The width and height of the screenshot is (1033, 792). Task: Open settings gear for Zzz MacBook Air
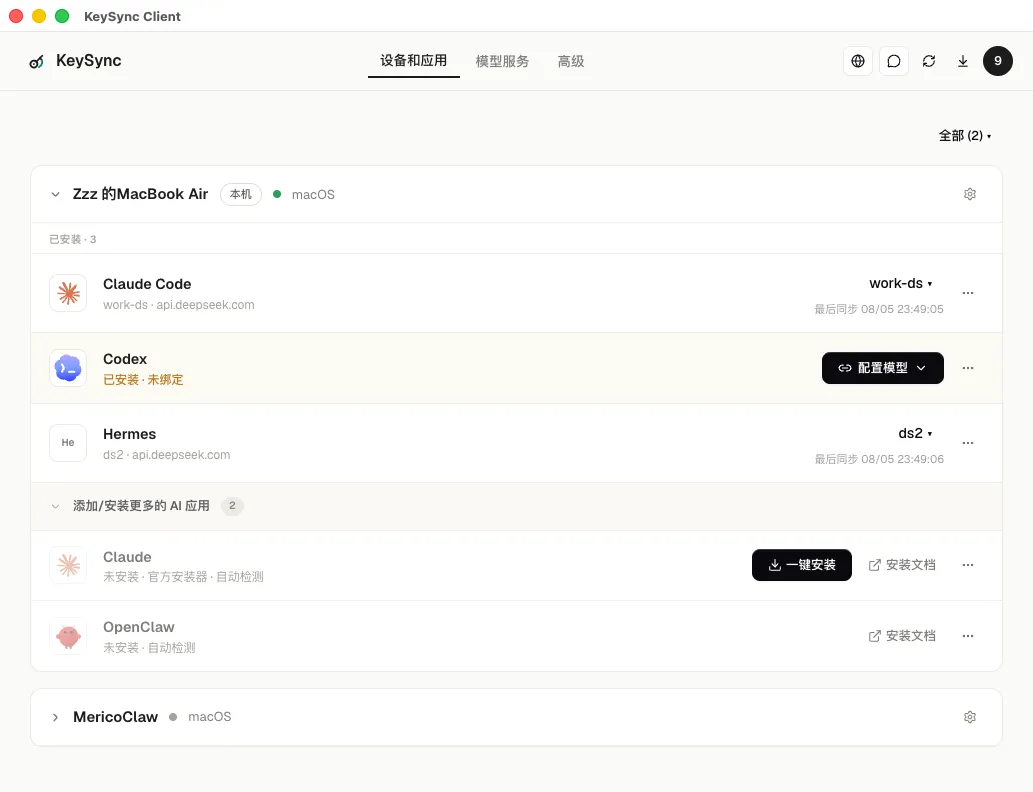tap(970, 194)
